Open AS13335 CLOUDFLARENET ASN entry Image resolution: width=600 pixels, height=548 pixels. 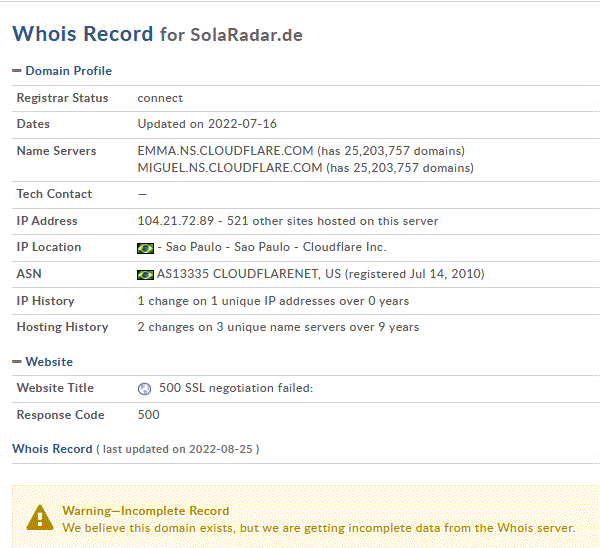pos(321,274)
